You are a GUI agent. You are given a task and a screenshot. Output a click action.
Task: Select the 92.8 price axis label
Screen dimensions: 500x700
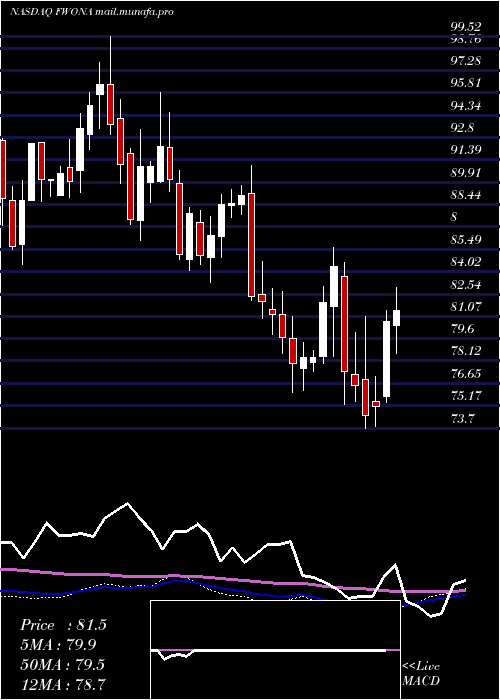[462, 128]
